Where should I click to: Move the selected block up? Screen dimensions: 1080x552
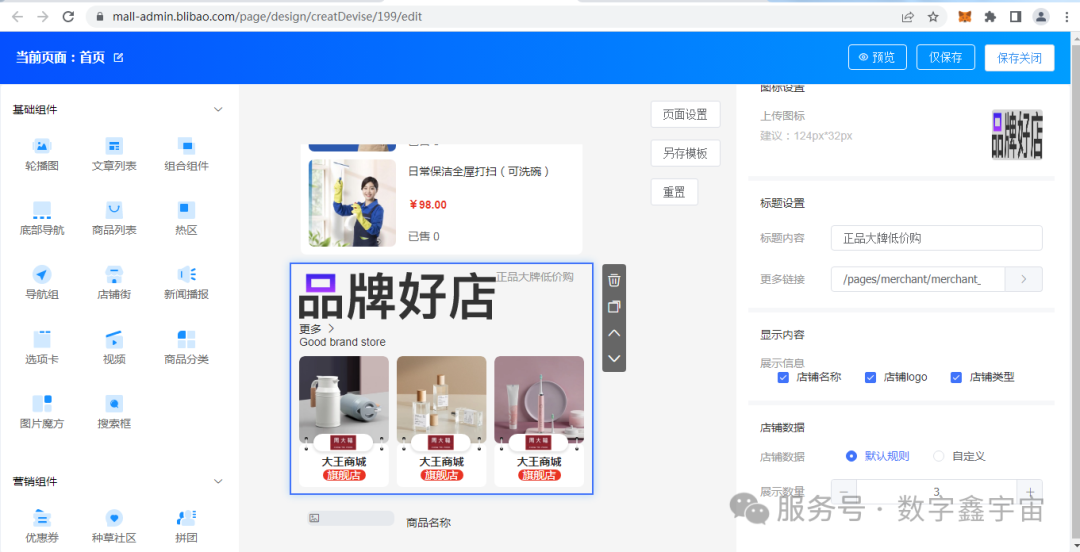[614, 333]
